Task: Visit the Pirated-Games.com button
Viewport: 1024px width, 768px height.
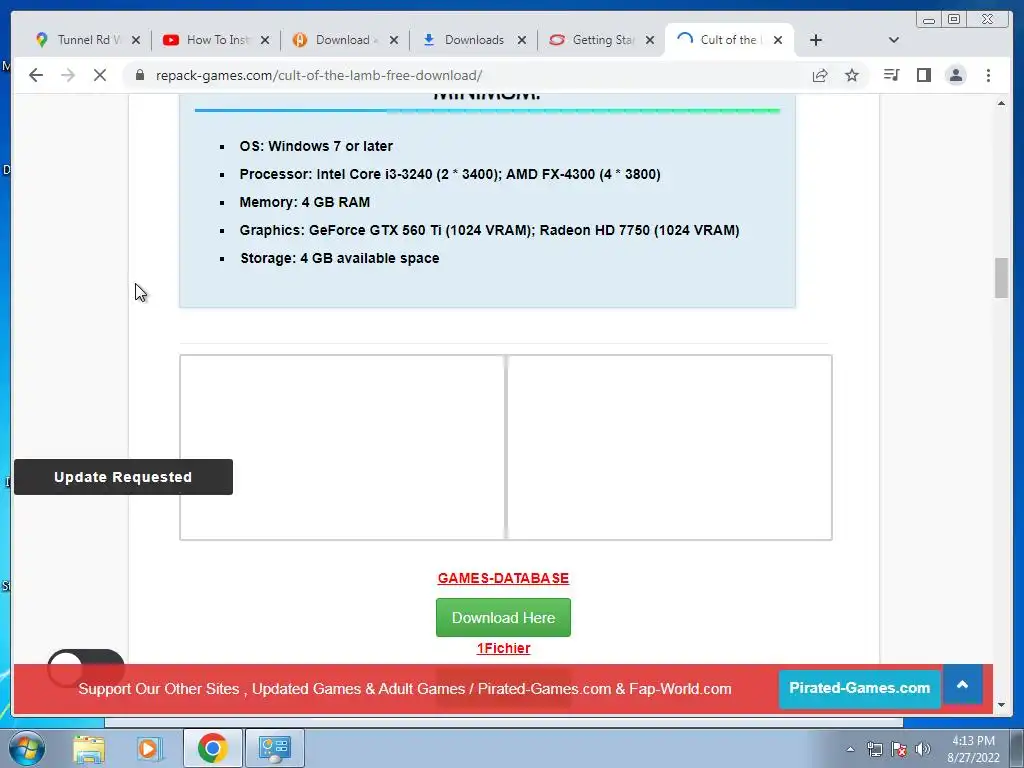Action: pyautogui.click(x=859, y=688)
